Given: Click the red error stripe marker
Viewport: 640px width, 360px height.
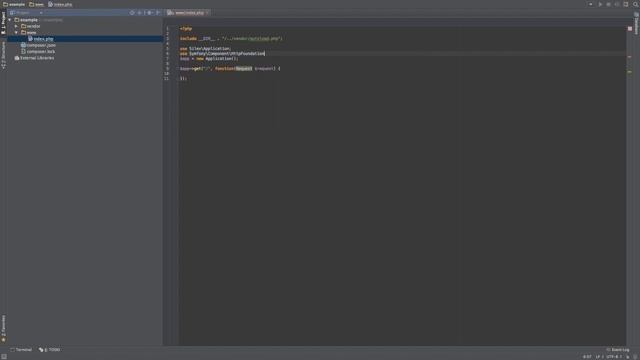Looking at the screenshot, I should coord(629,57).
